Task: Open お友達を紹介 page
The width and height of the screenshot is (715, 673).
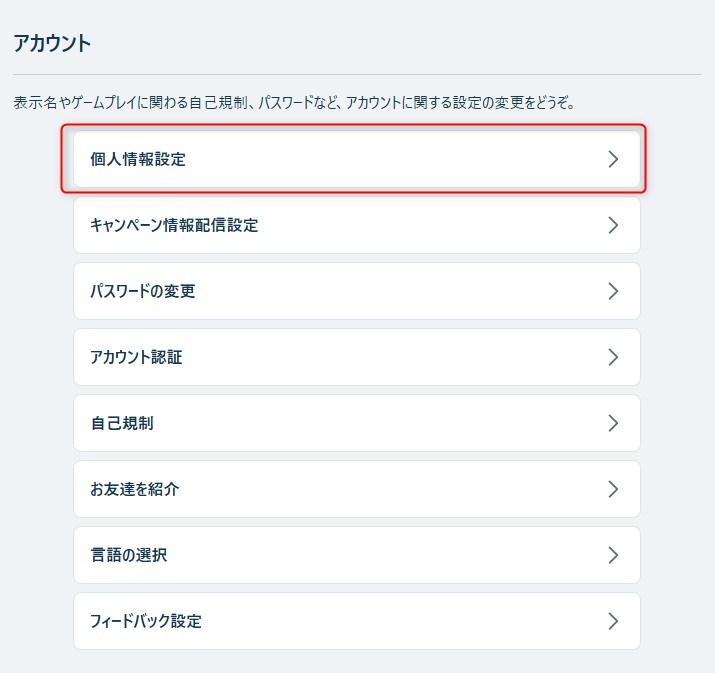Action: 357,489
